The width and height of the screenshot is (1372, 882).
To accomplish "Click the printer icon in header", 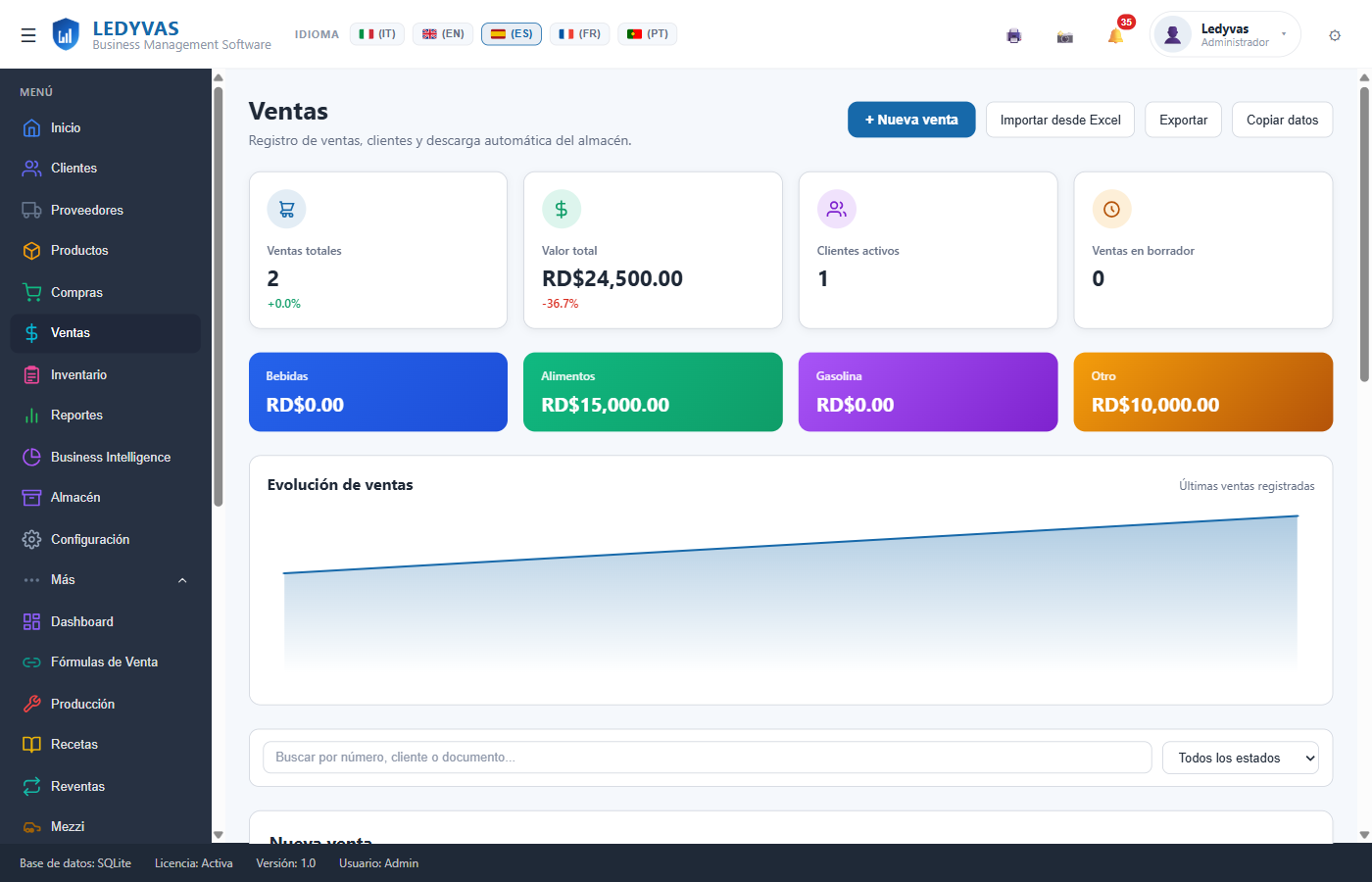I will coord(1014,36).
